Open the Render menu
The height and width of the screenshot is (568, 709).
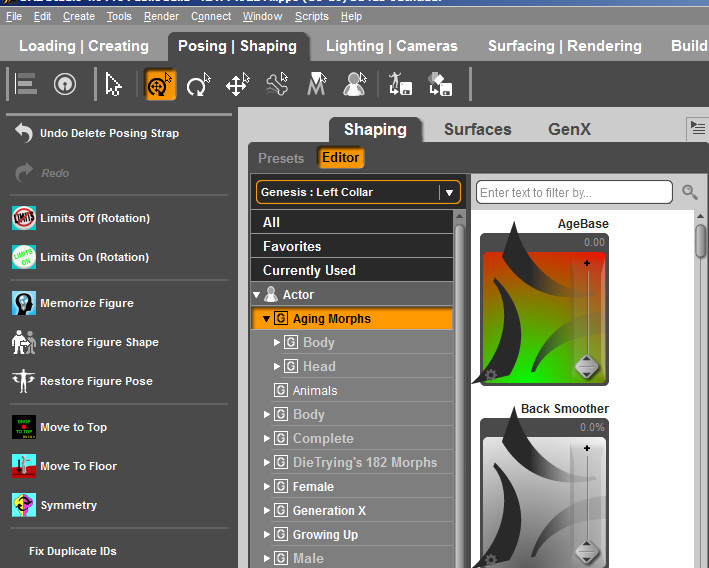click(x=161, y=16)
